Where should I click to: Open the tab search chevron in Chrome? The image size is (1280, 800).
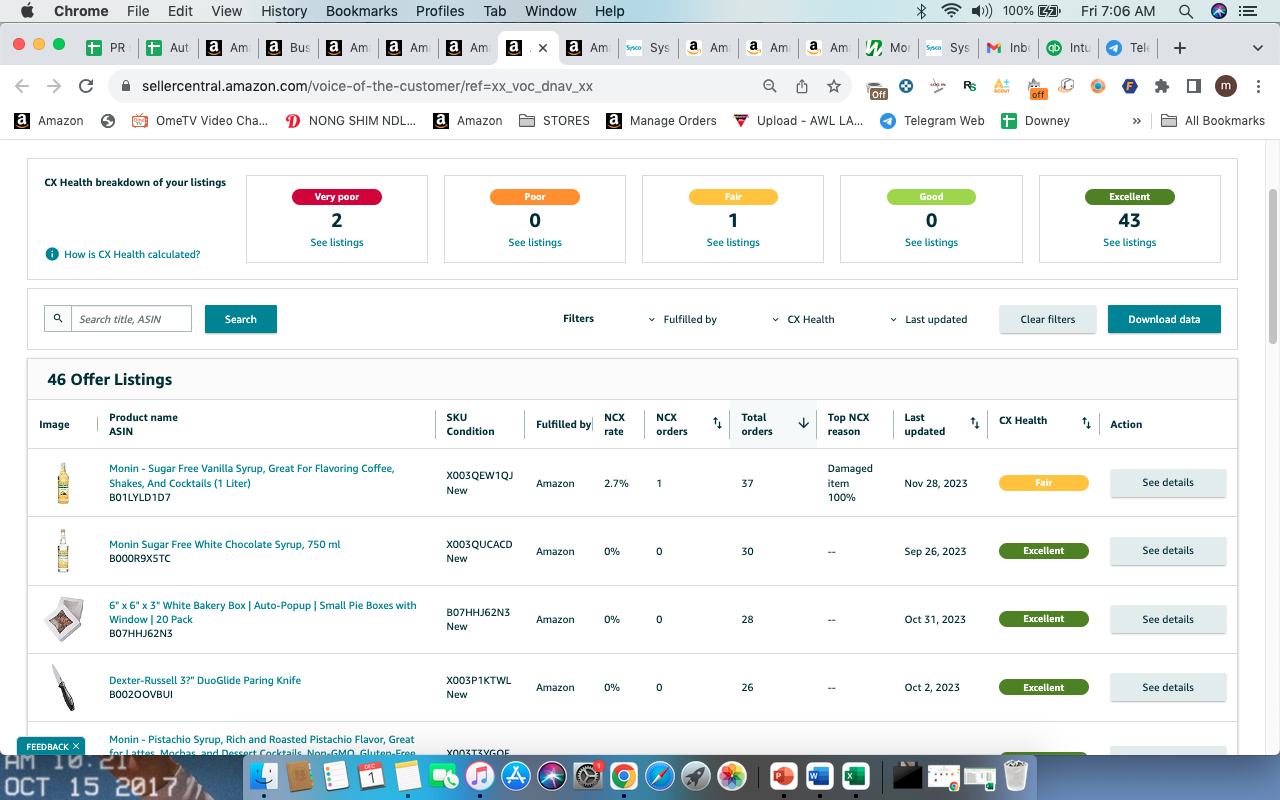click(1258, 48)
